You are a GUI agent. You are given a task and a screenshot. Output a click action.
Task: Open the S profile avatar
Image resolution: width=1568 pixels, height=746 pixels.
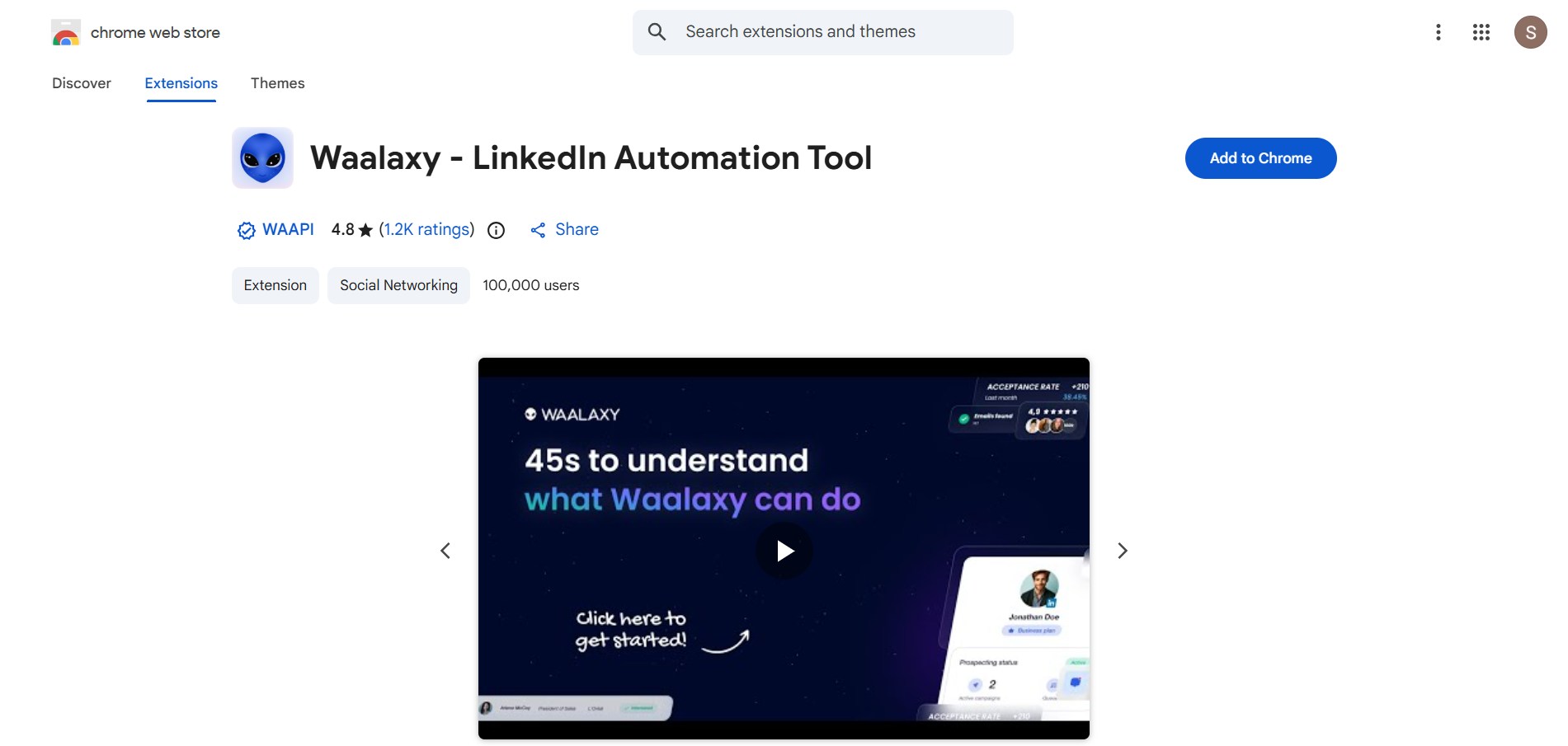click(1531, 32)
